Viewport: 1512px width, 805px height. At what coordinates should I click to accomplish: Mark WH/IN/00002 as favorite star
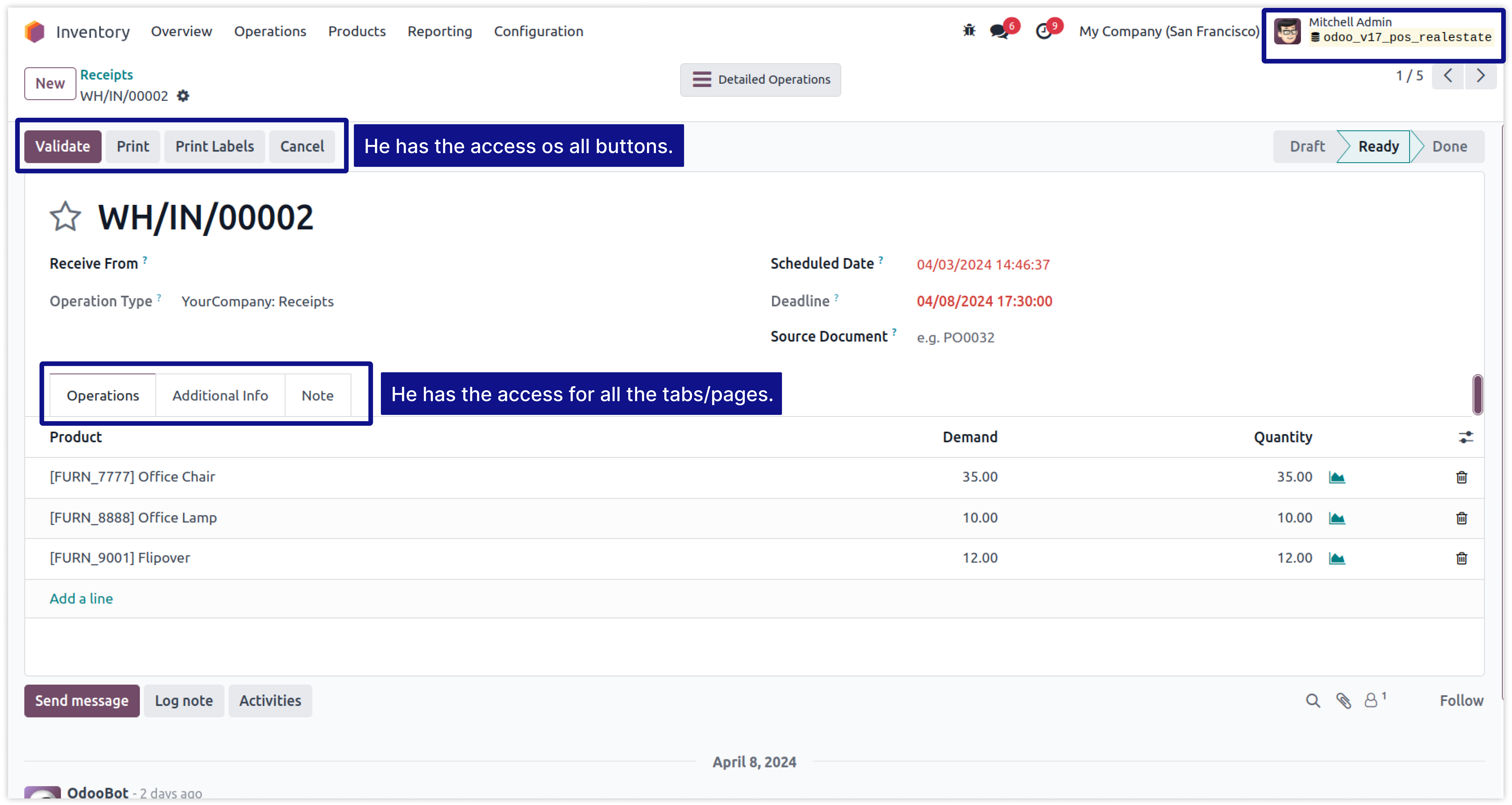[x=65, y=216]
